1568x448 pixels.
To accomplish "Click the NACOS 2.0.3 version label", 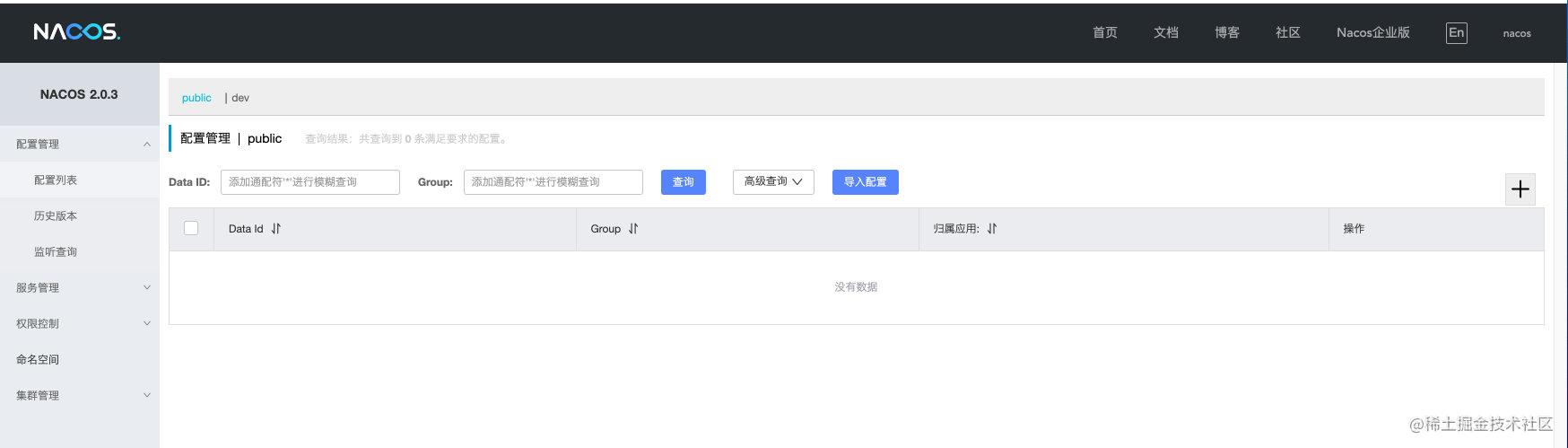I will coord(79,94).
